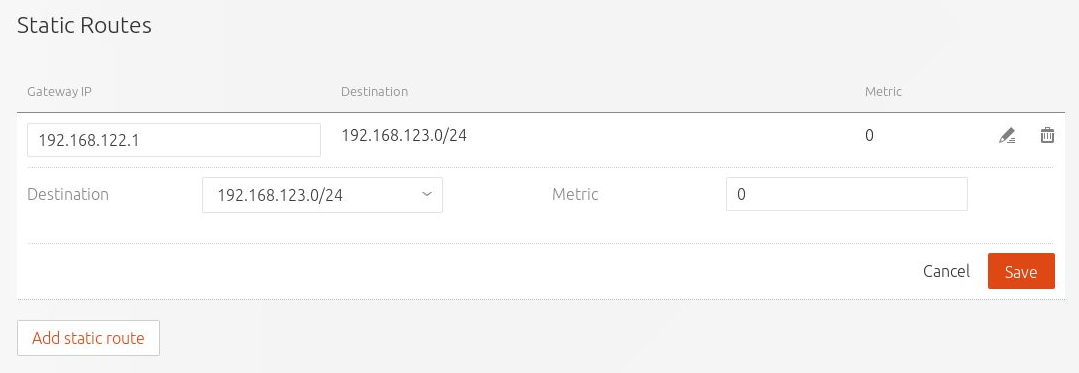Click the Destination form label

coord(68,194)
